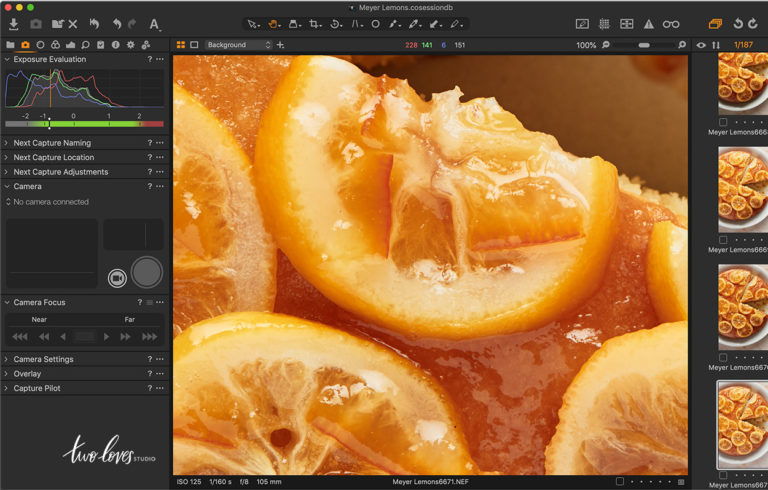Open Exposure Evaluation options (three dots)

click(x=160, y=59)
